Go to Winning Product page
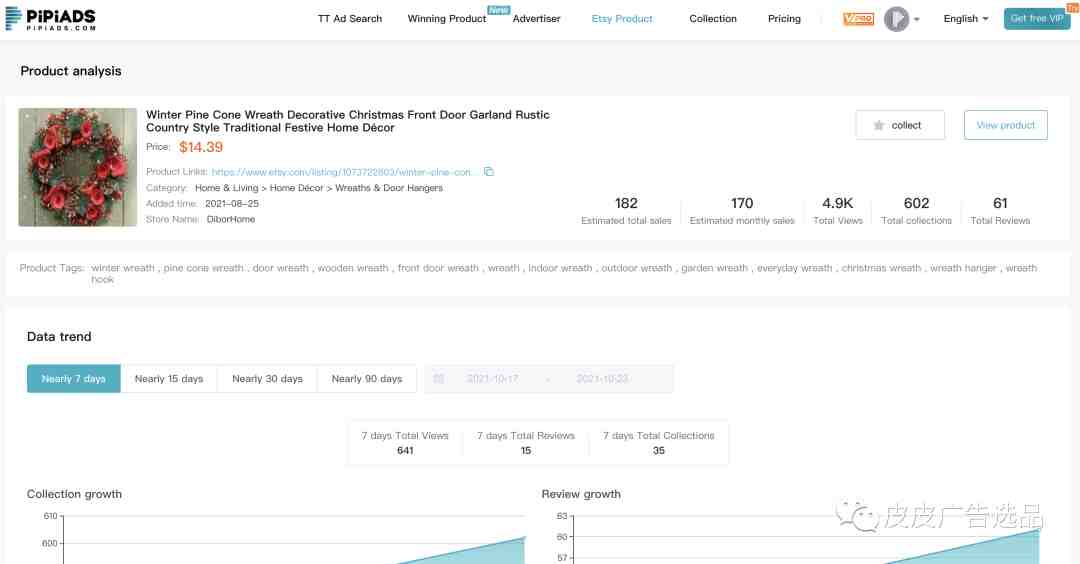 (x=447, y=19)
